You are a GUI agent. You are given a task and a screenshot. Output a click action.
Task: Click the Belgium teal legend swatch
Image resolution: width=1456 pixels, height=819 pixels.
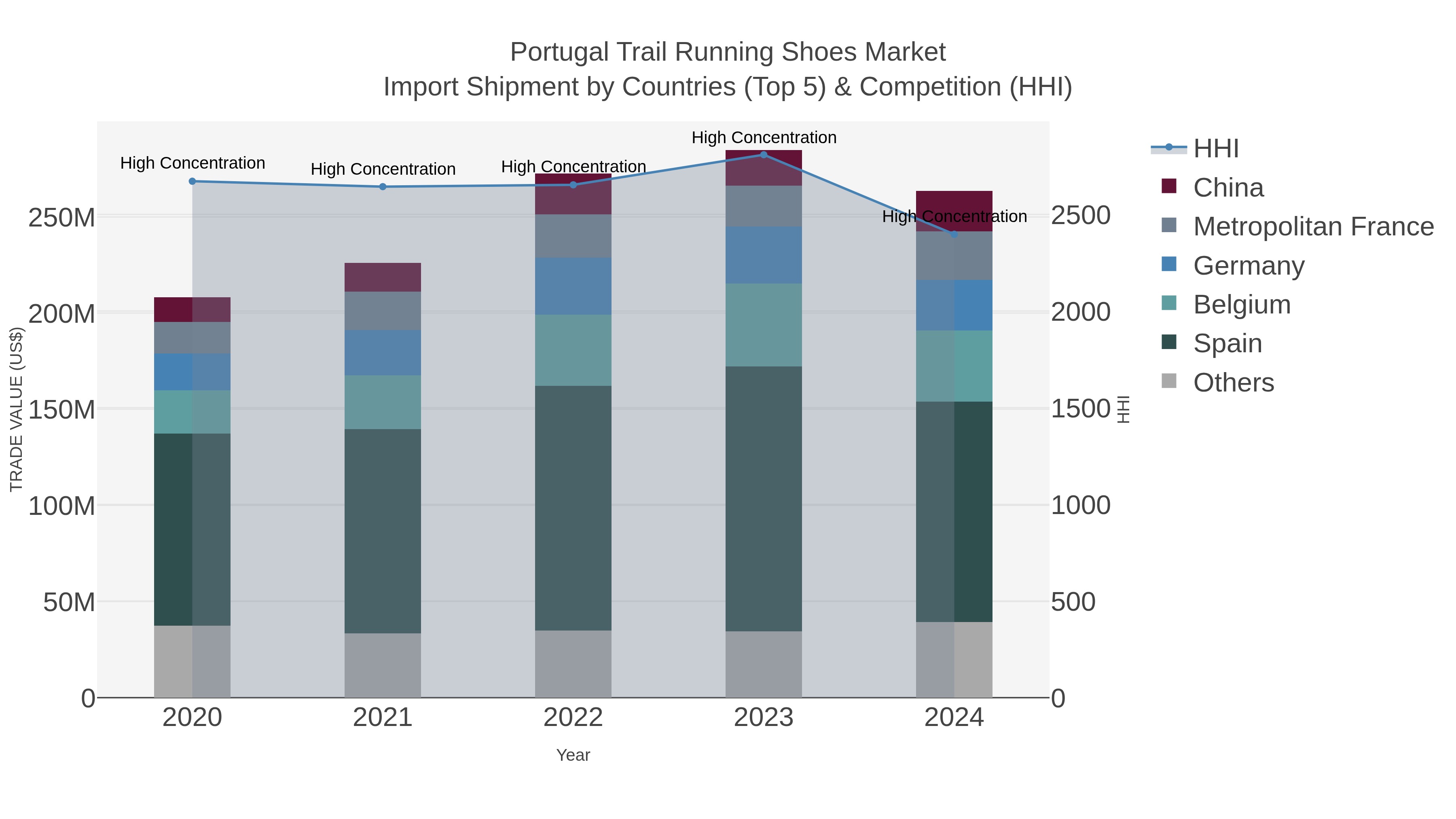1169,303
